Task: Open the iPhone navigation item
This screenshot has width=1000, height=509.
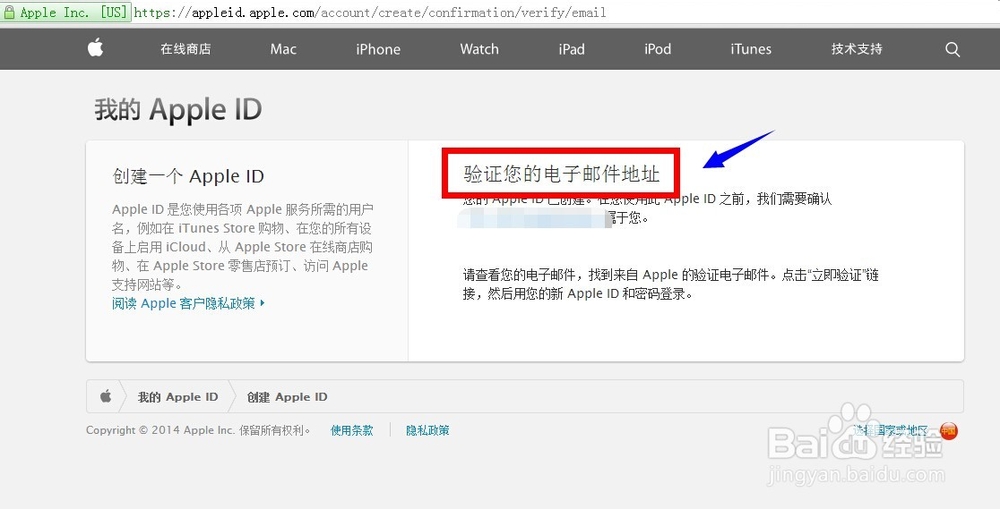Action: coord(378,49)
